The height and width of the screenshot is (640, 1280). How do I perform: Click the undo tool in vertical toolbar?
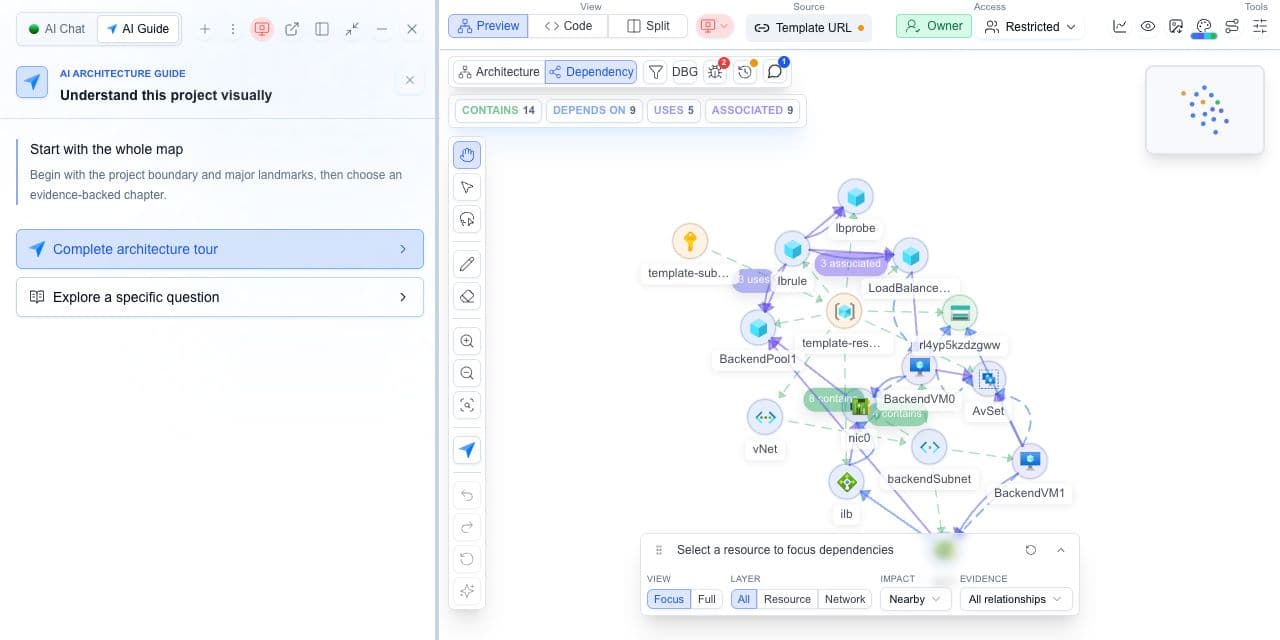467,495
